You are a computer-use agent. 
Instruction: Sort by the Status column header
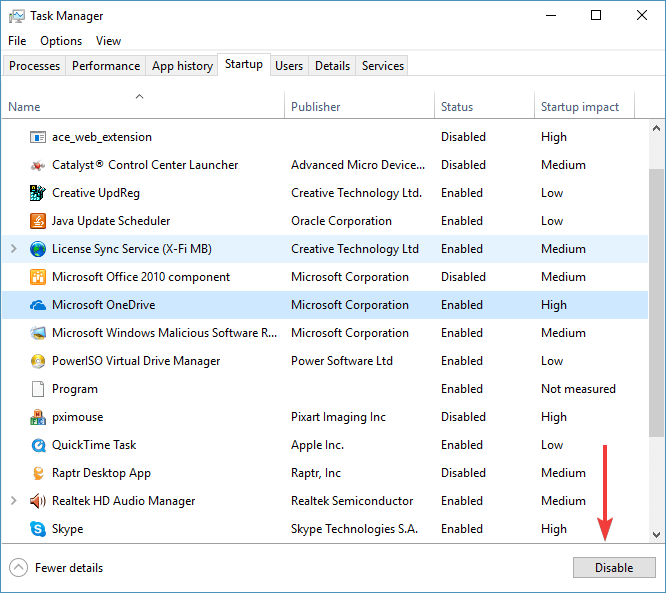(x=484, y=107)
